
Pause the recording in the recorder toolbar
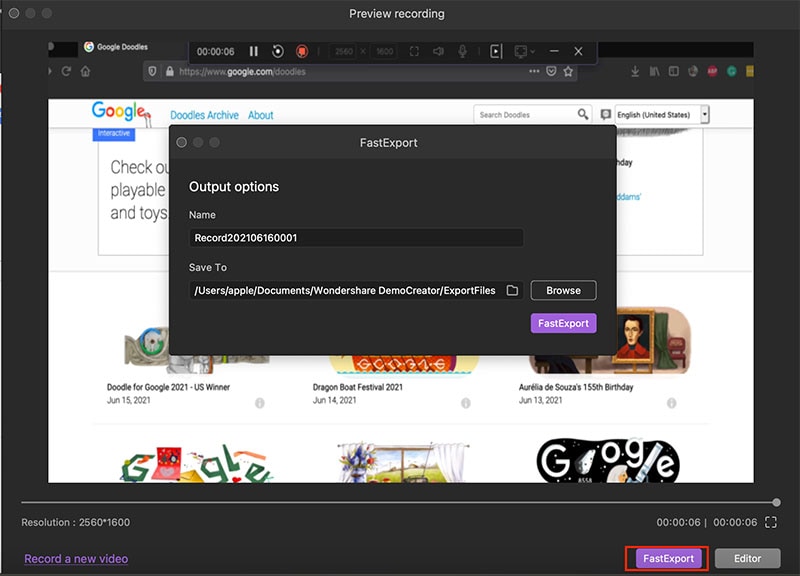click(254, 51)
